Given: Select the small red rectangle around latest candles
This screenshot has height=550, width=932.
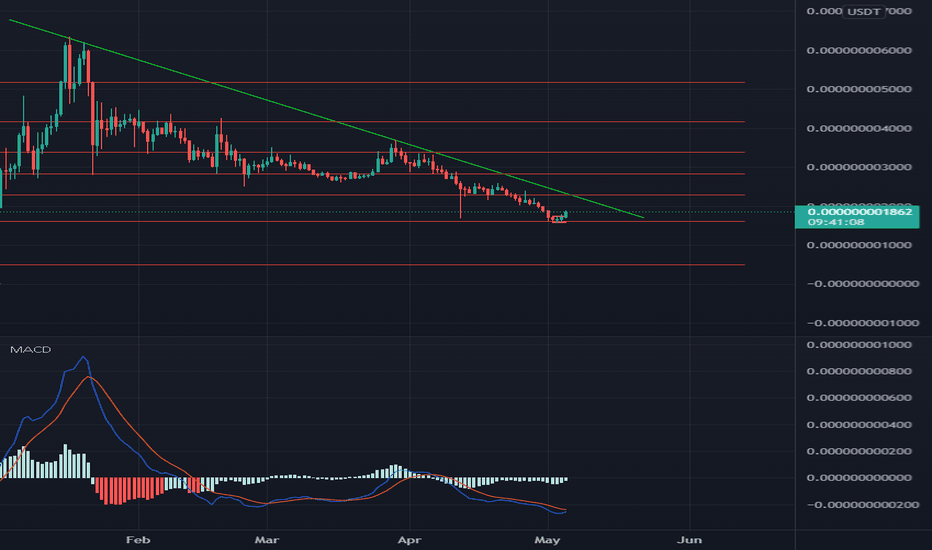Looking at the screenshot, I should (559, 220).
